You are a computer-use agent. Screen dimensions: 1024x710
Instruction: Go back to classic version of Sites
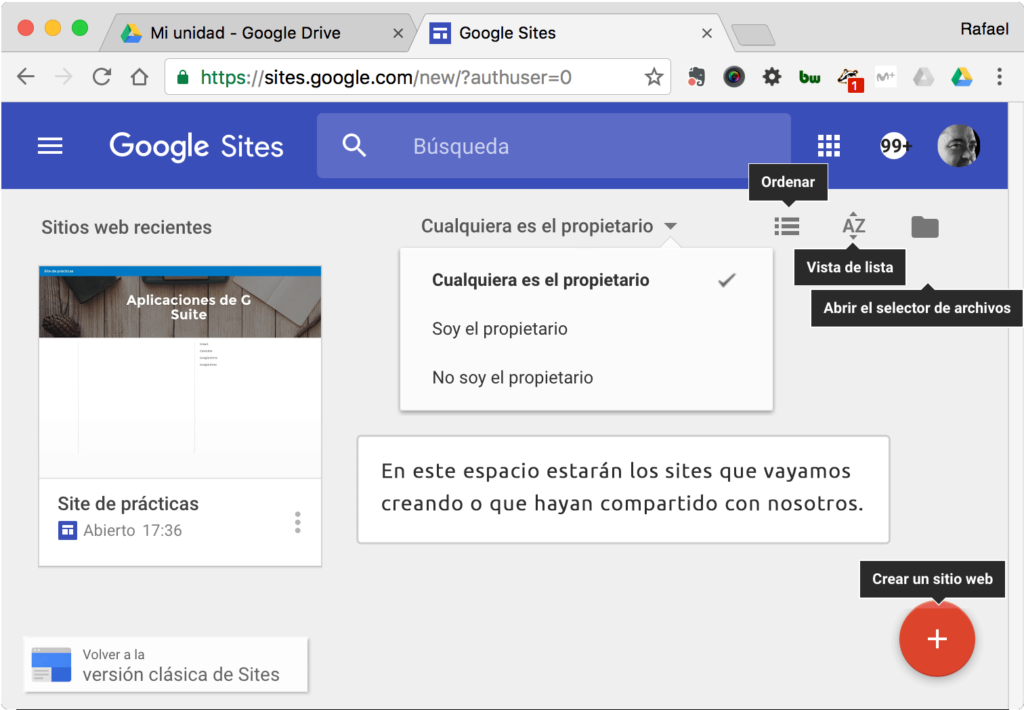[166, 665]
